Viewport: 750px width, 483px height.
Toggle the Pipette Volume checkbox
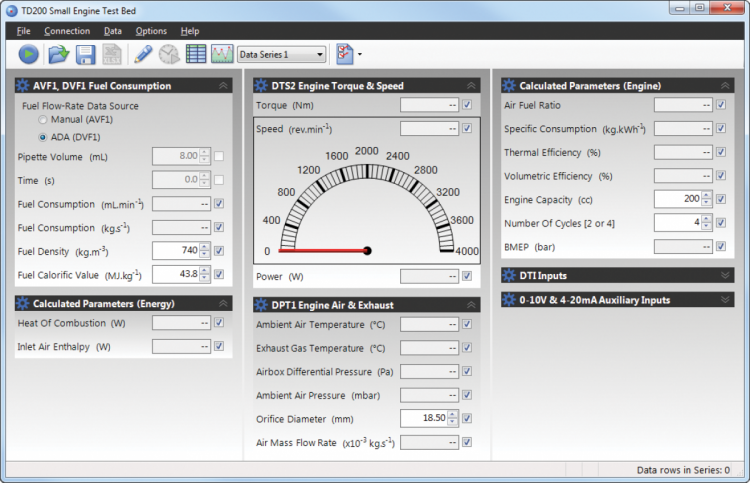tap(219, 156)
